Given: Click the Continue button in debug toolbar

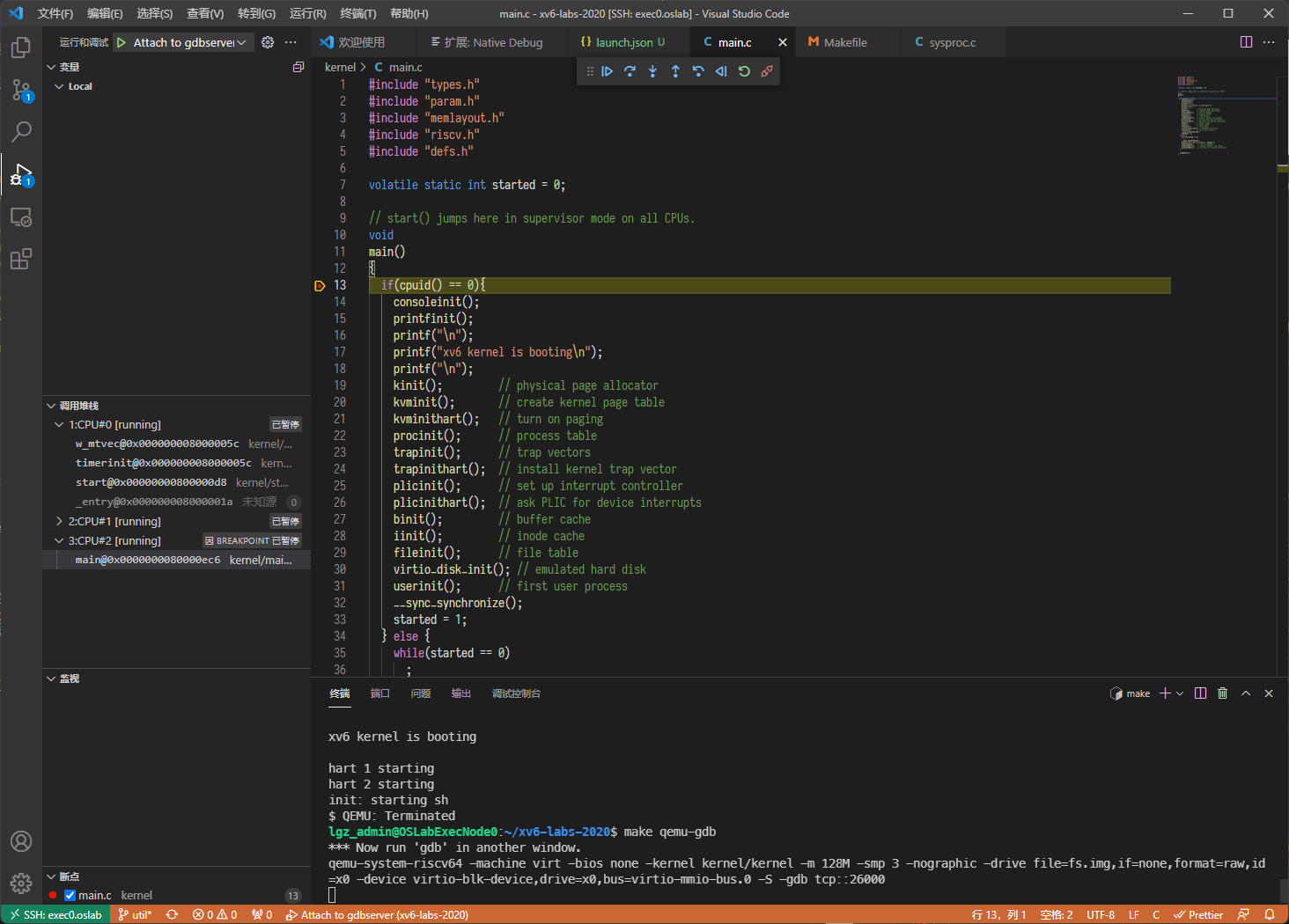Looking at the screenshot, I should point(607,71).
